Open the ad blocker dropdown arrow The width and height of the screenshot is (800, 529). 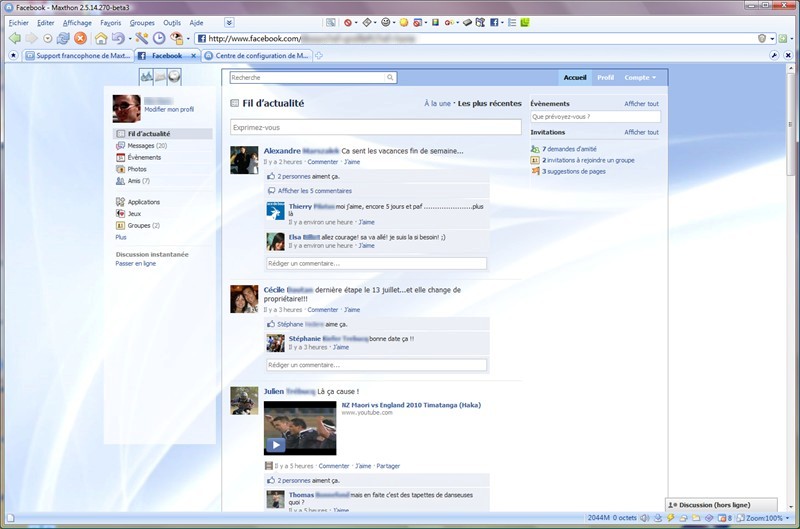(x=356, y=23)
